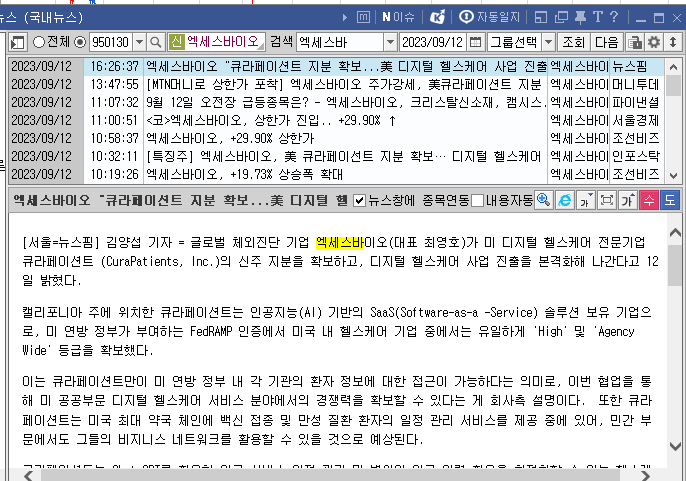
Task: Click the zoom-in magnifier icon
Action: click(x=544, y=200)
